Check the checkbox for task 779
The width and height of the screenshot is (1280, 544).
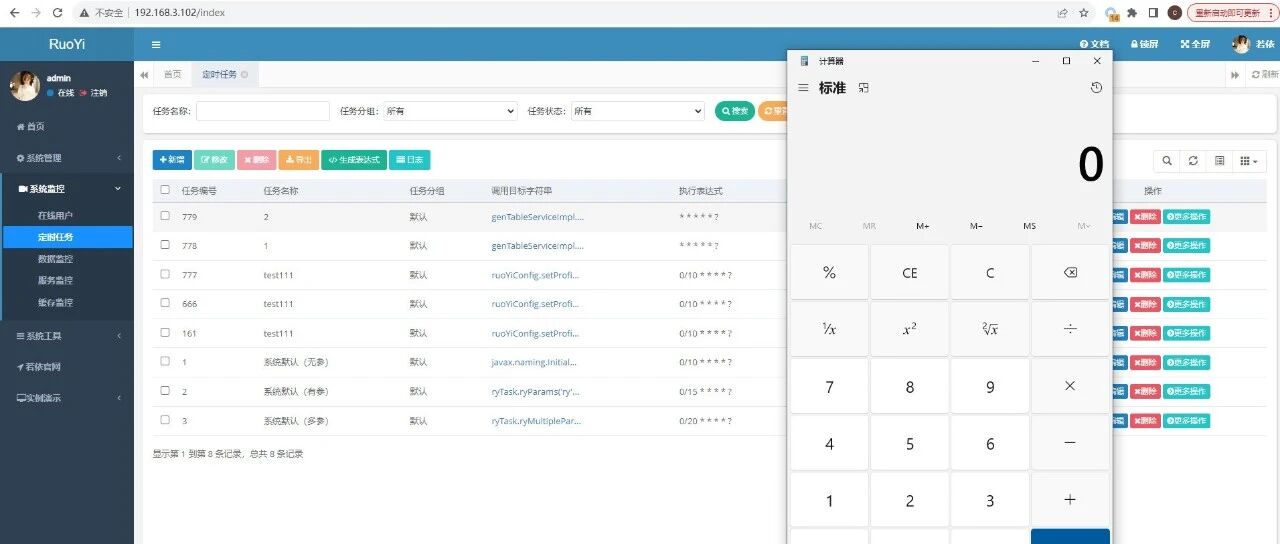pyautogui.click(x=165, y=216)
